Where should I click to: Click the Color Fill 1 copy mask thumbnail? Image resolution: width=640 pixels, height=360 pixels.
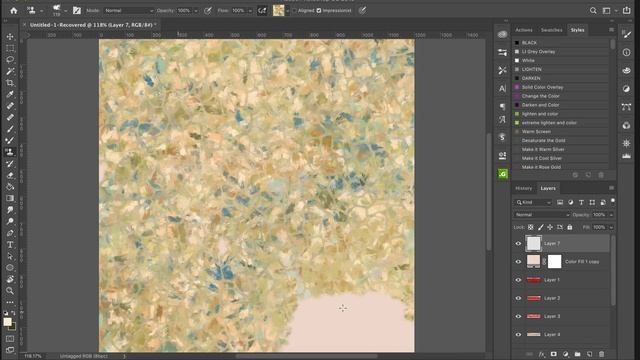pyautogui.click(x=554, y=262)
